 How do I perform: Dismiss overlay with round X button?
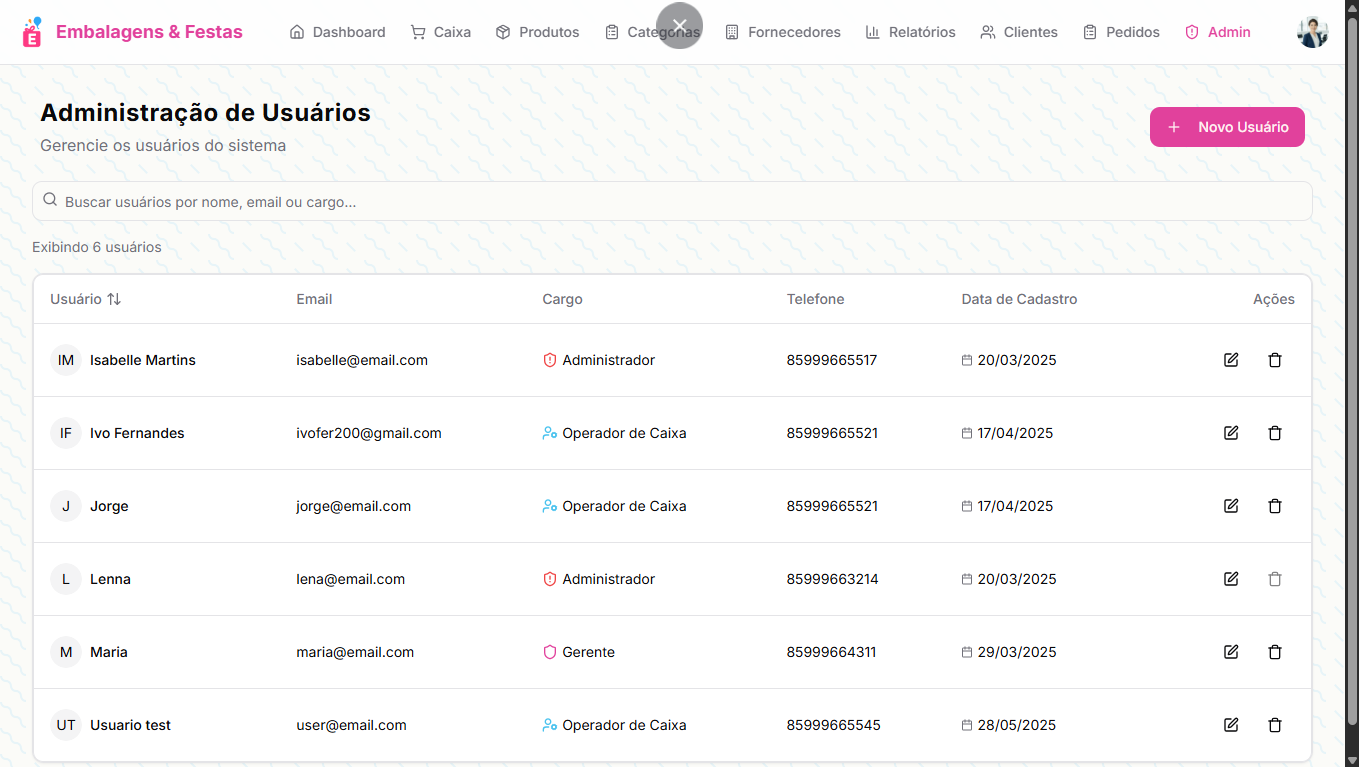pos(680,25)
